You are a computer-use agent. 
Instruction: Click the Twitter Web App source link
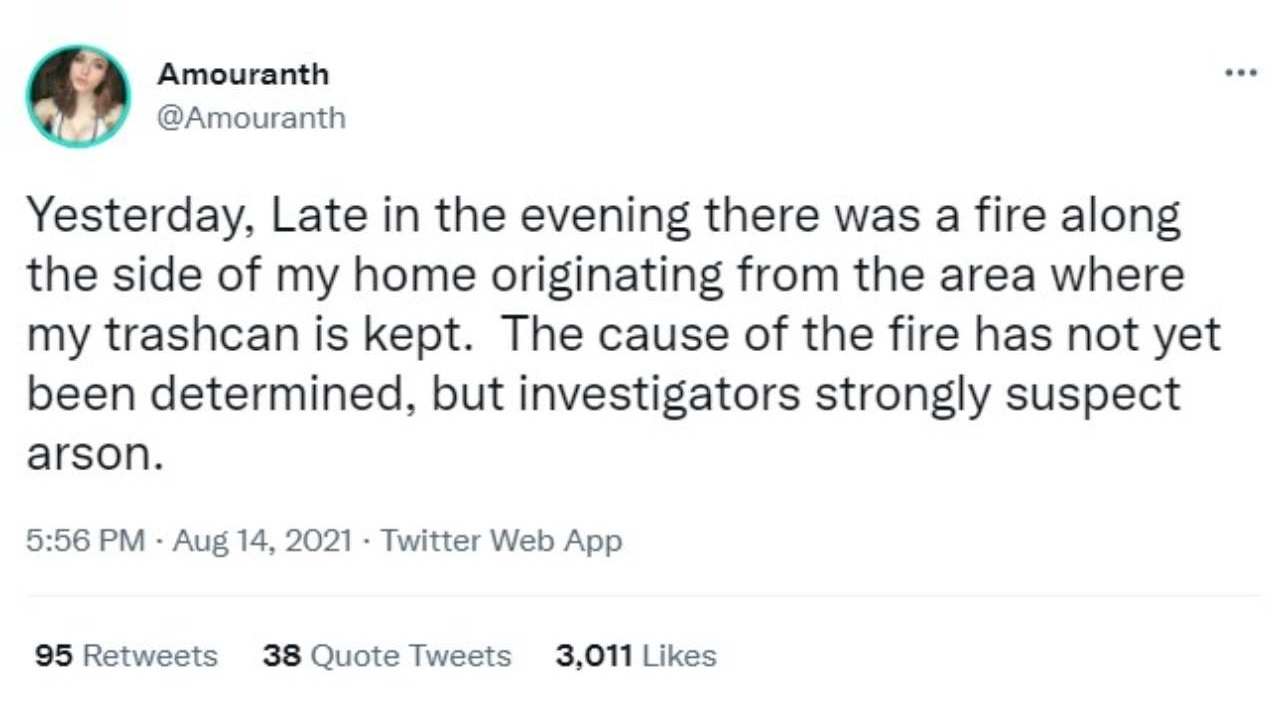pyautogui.click(x=501, y=541)
